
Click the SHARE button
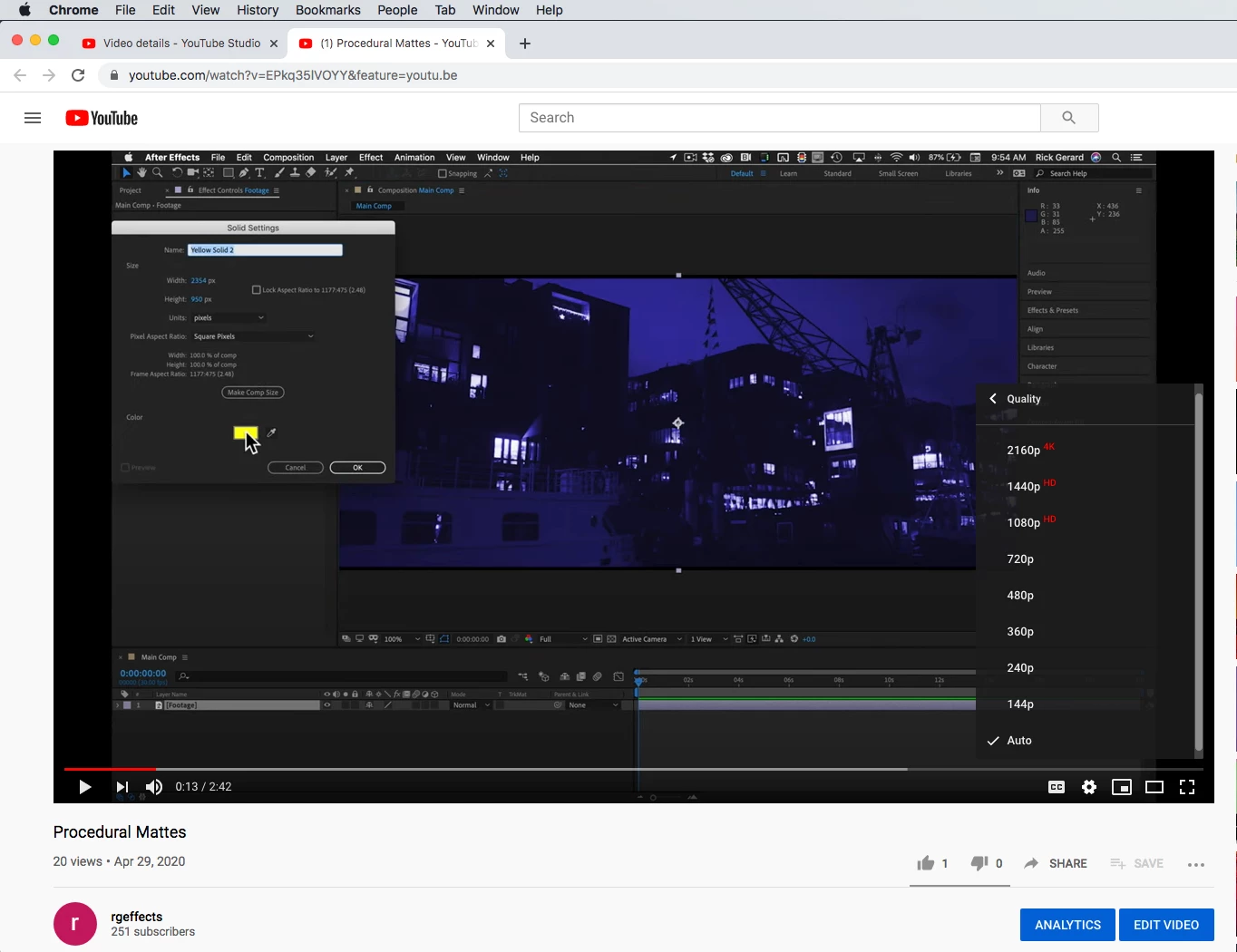[1056, 863]
